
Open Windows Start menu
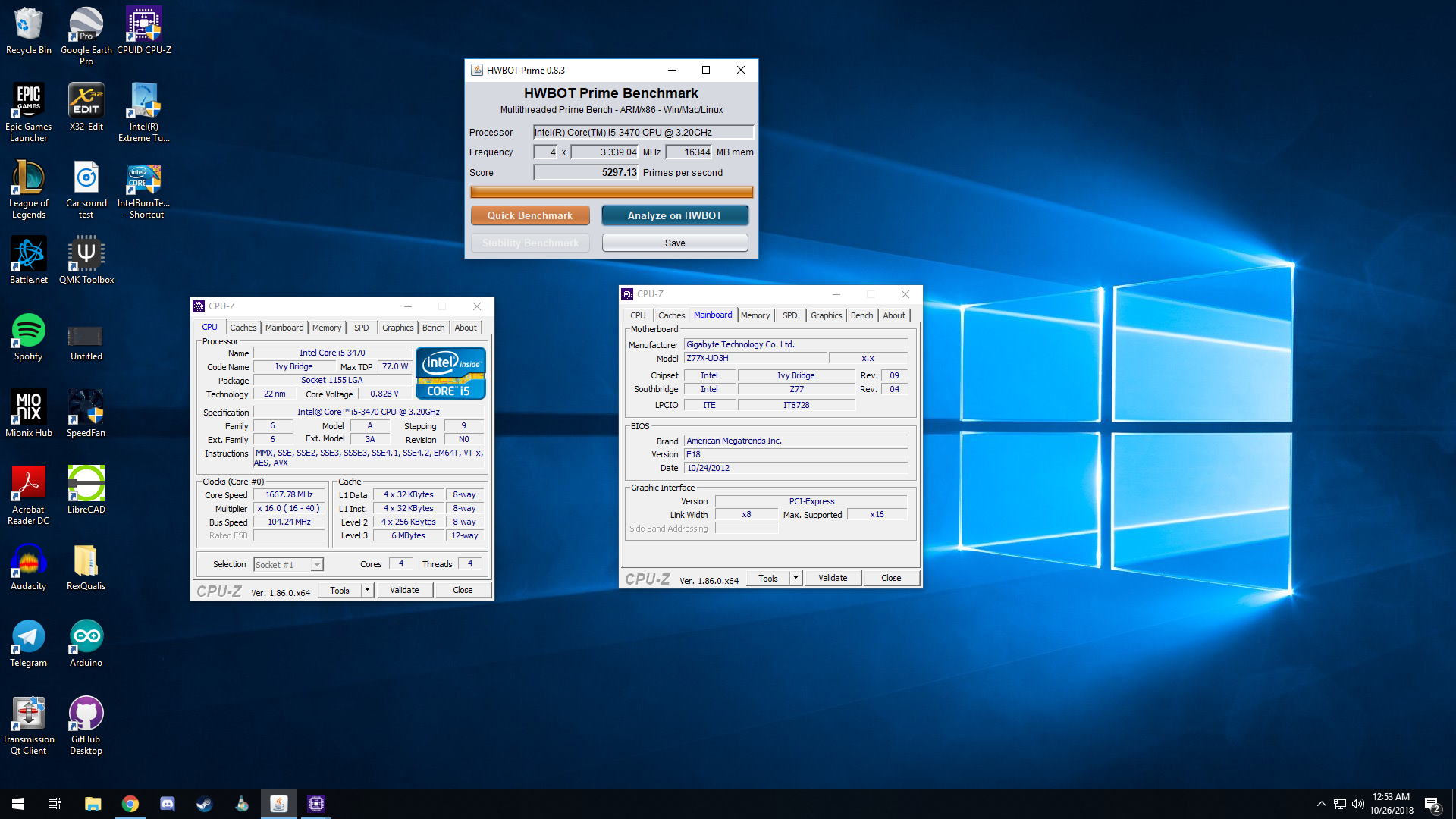(x=18, y=804)
